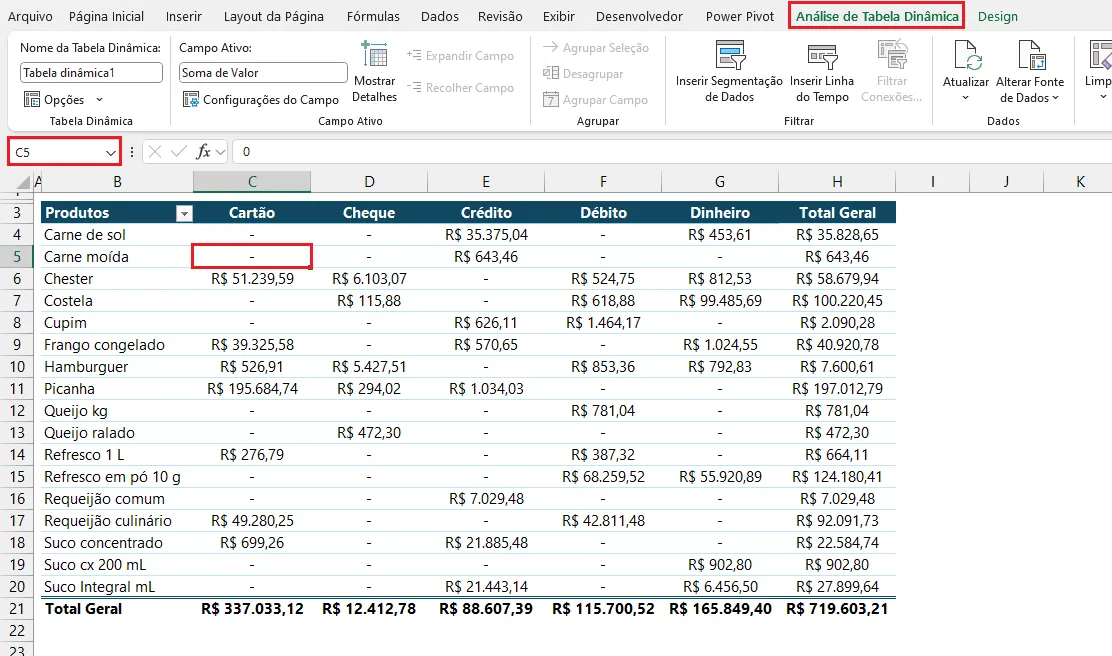Switch to Power Pivot tab
Viewport: 1112px width, 656px height.
740,16
